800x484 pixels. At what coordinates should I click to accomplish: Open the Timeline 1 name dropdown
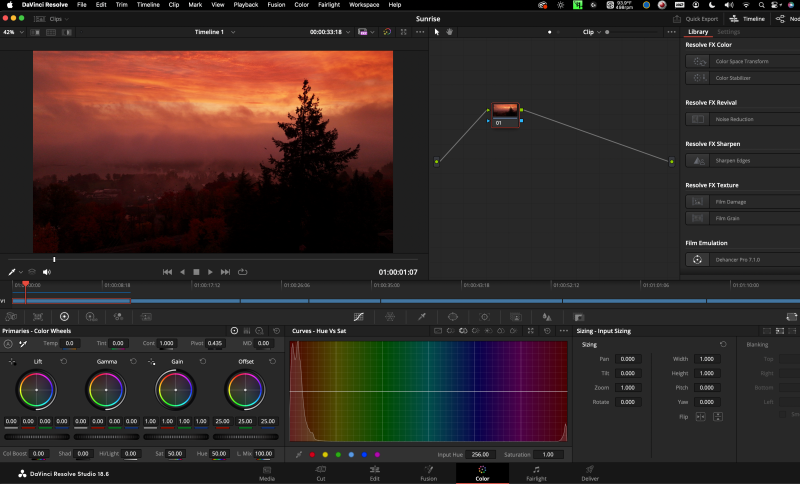(214, 32)
